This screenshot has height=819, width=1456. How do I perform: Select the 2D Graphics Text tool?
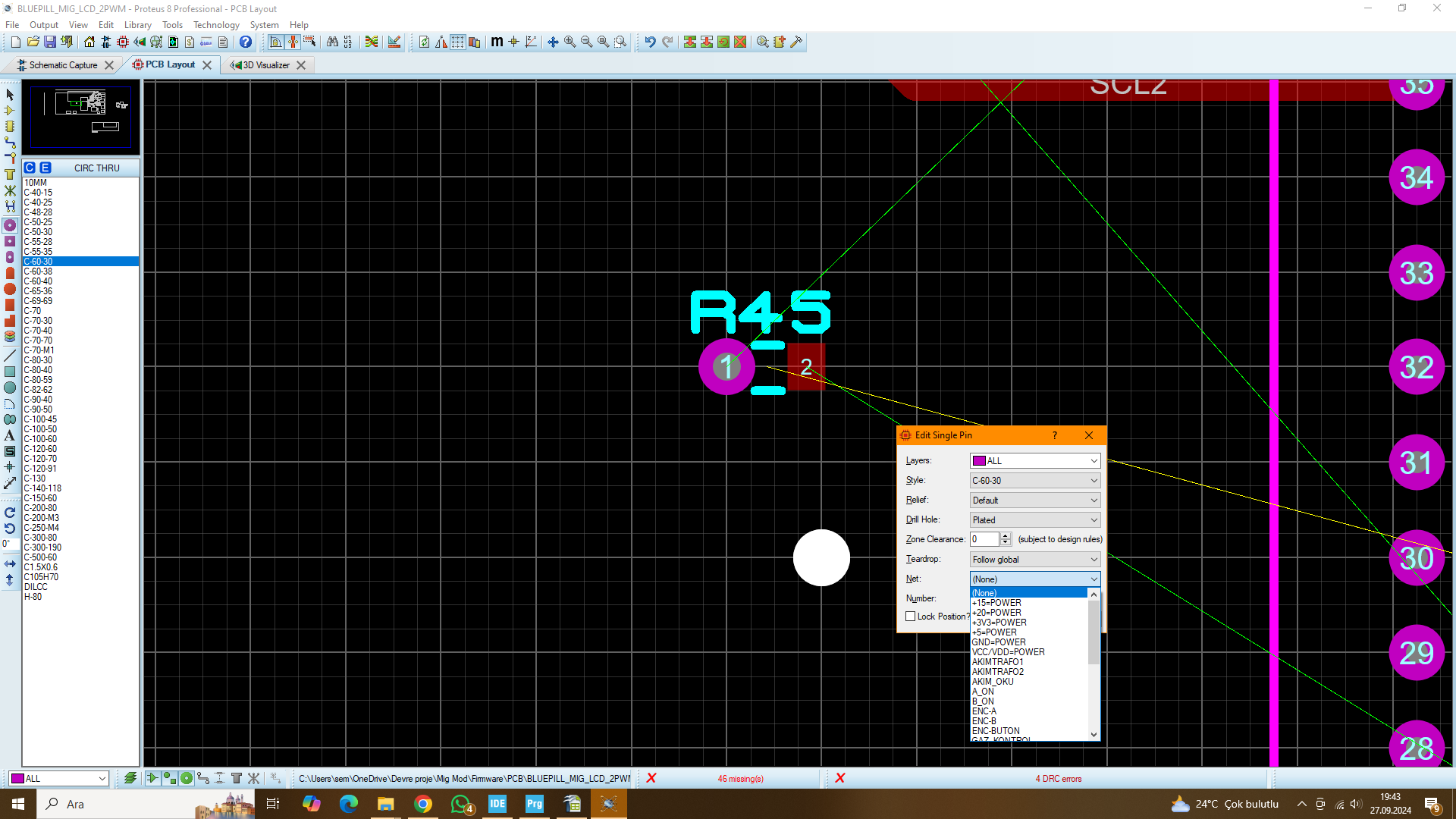tap(10, 435)
